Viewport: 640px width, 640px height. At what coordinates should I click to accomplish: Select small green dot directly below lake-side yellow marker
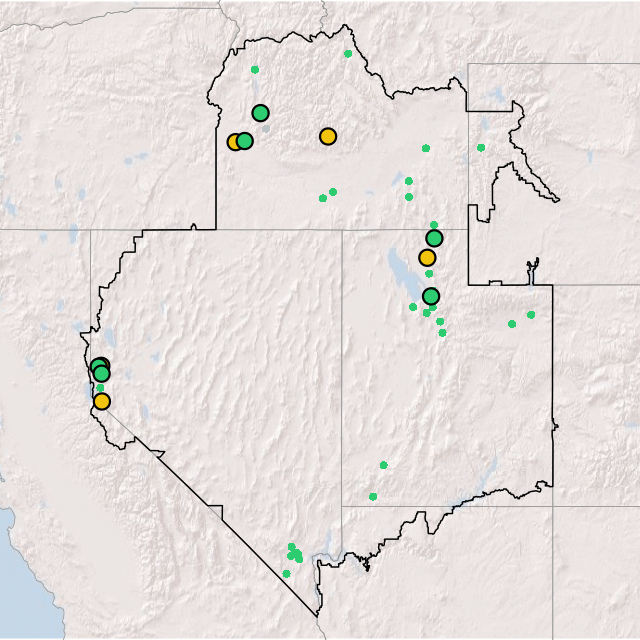tap(429, 273)
